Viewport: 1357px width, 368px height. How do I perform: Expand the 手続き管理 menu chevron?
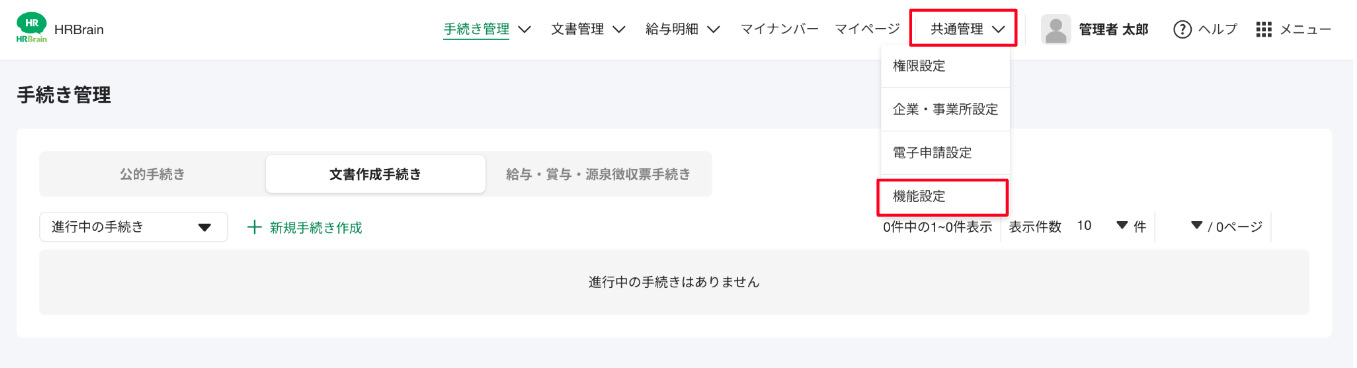coord(524,29)
